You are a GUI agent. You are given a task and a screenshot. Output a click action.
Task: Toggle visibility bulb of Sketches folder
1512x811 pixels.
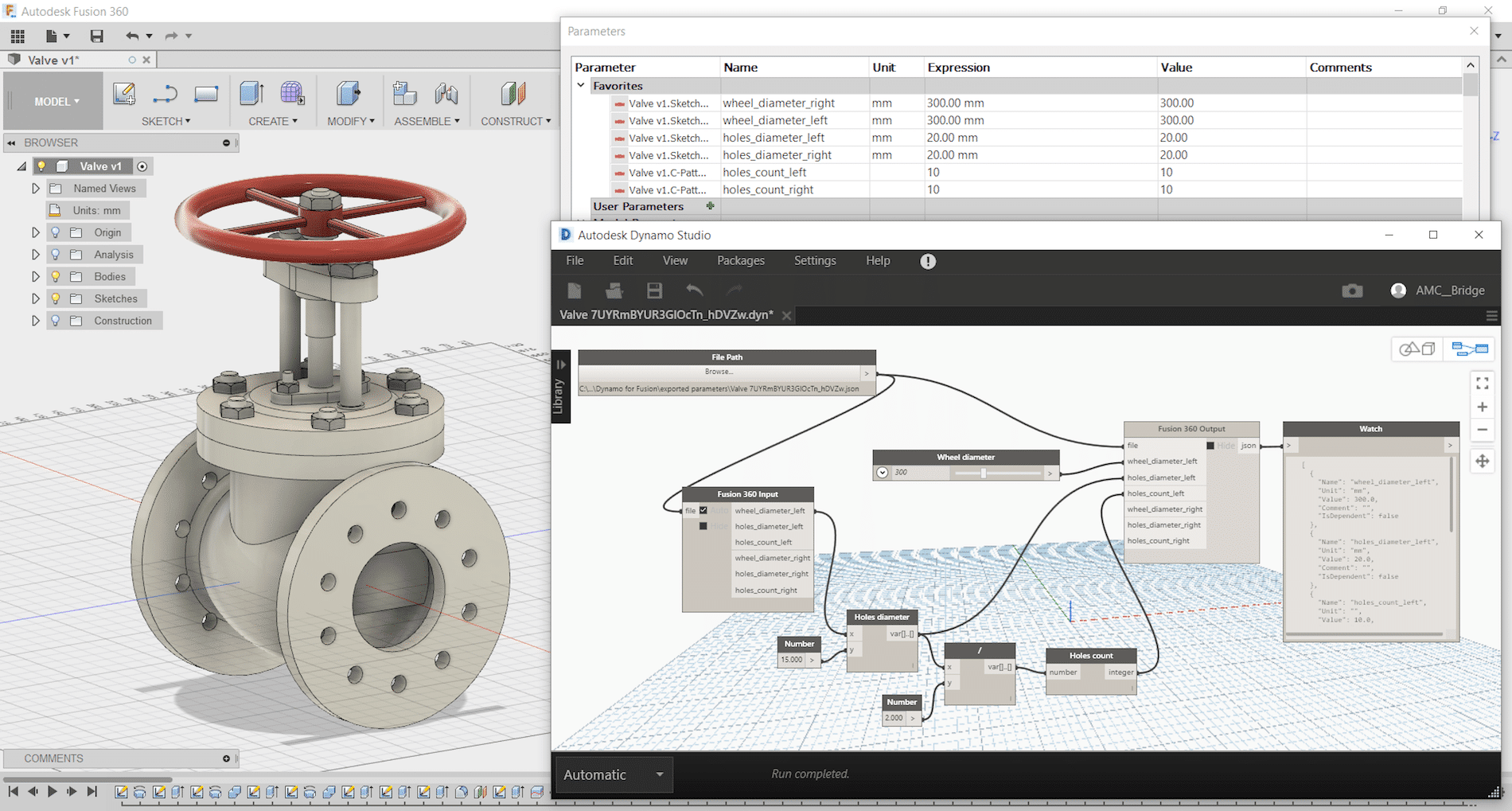(55, 298)
